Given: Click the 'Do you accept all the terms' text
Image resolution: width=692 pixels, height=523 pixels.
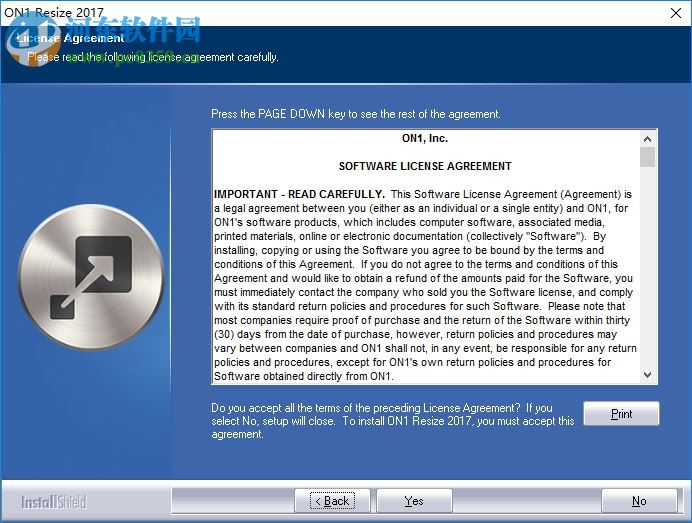Looking at the screenshot, I should click(x=392, y=421).
